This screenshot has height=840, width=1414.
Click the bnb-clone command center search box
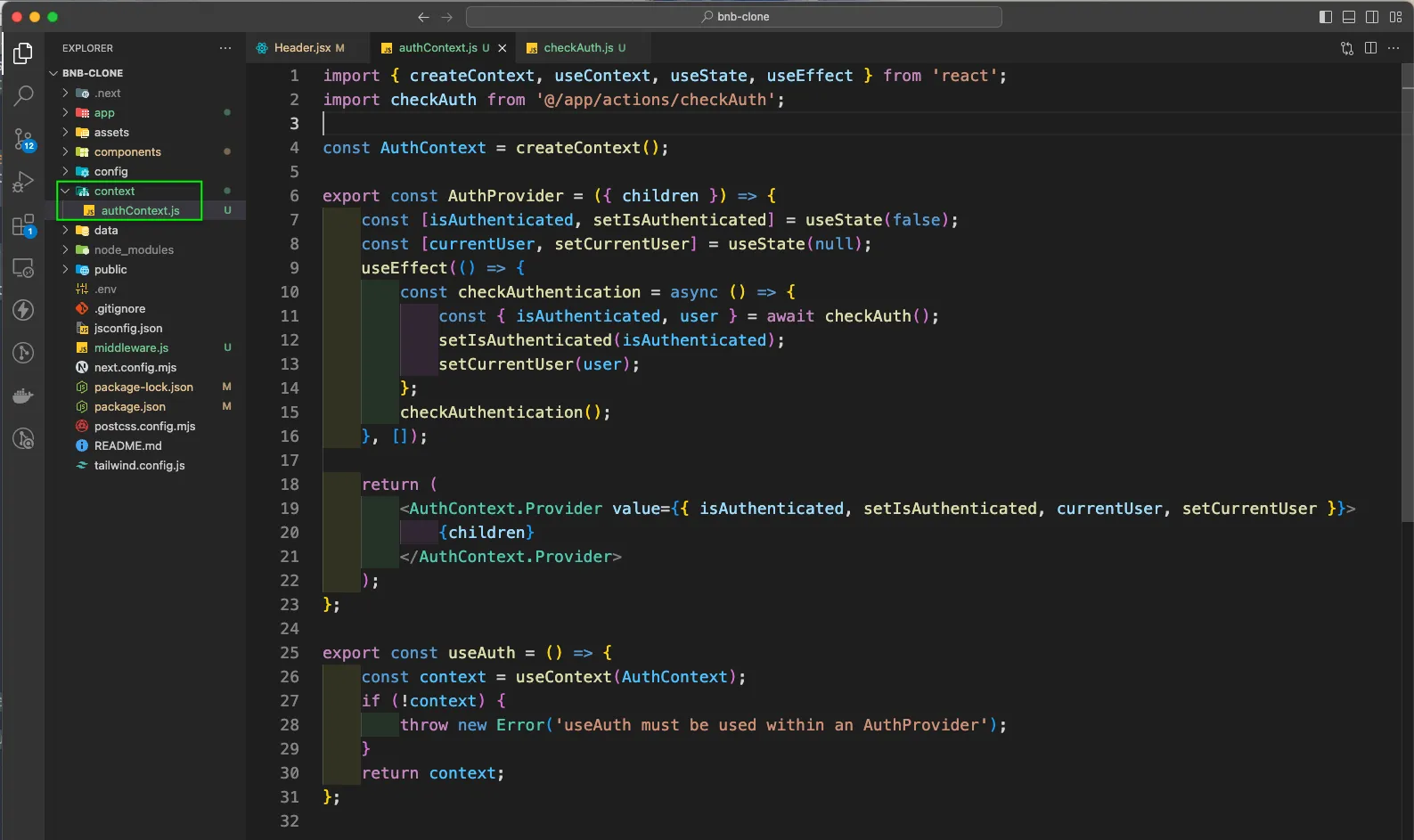tap(734, 17)
